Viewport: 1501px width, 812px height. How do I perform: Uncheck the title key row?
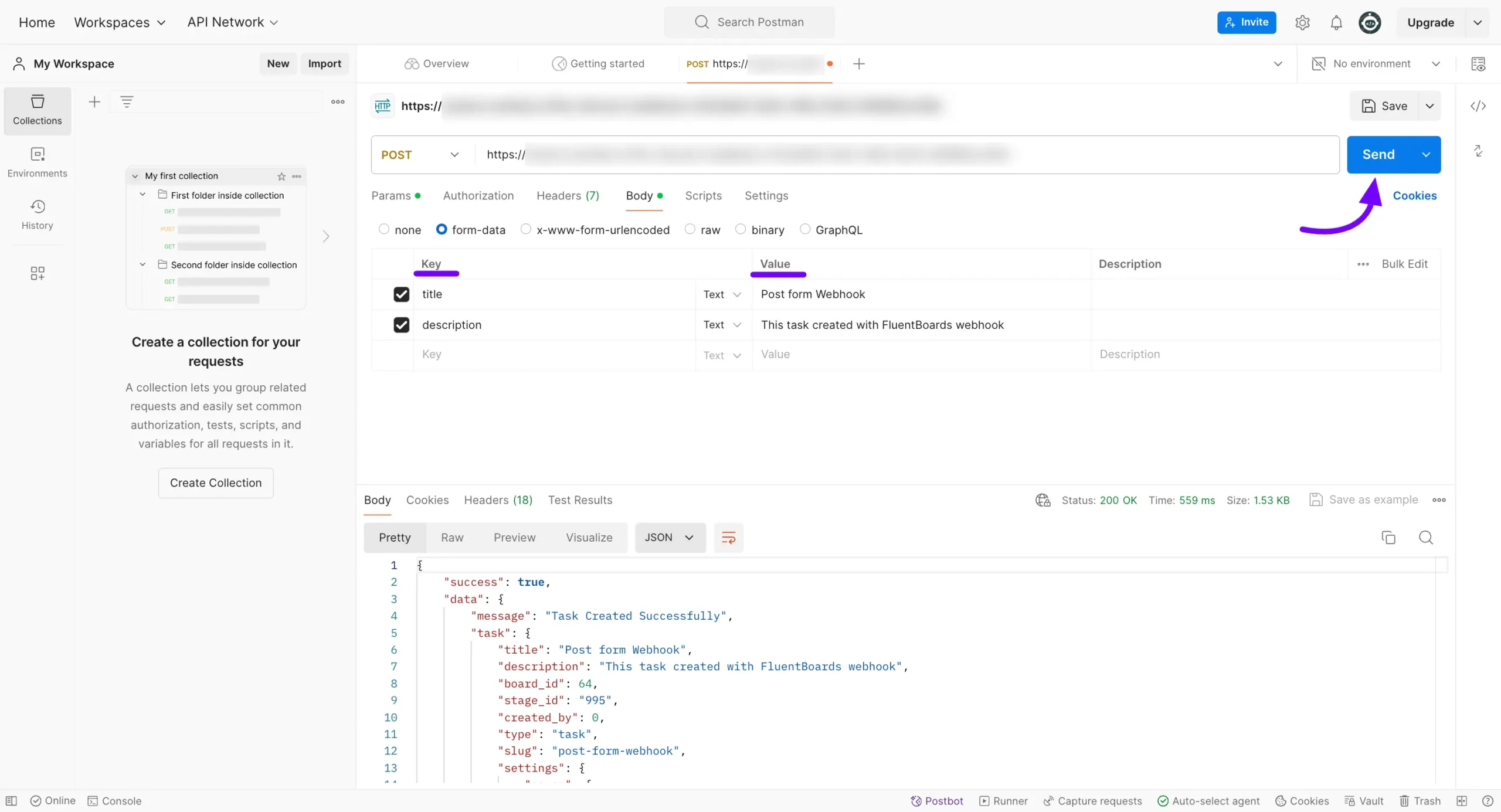pyautogui.click(x=401, y=294)
